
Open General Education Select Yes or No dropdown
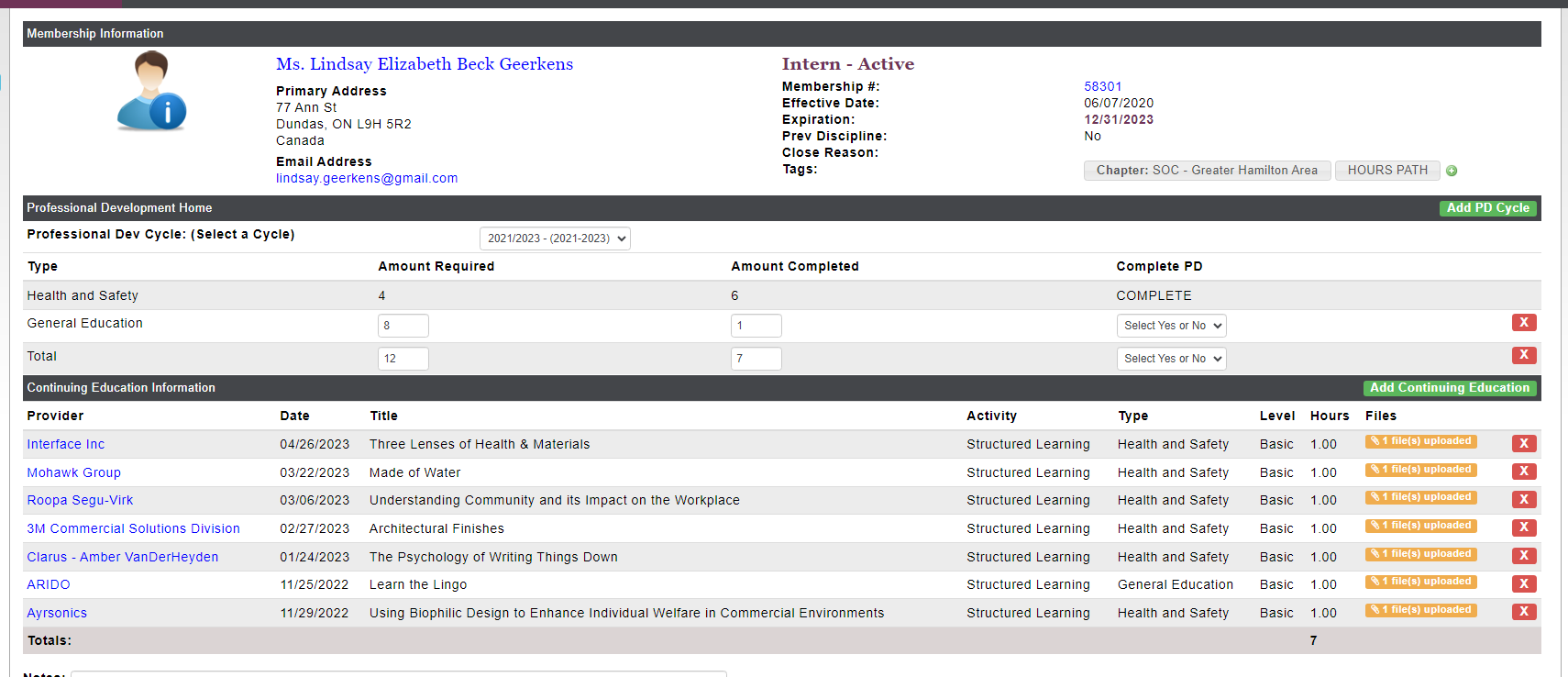pyautogui.click(x=1171, y=326)
